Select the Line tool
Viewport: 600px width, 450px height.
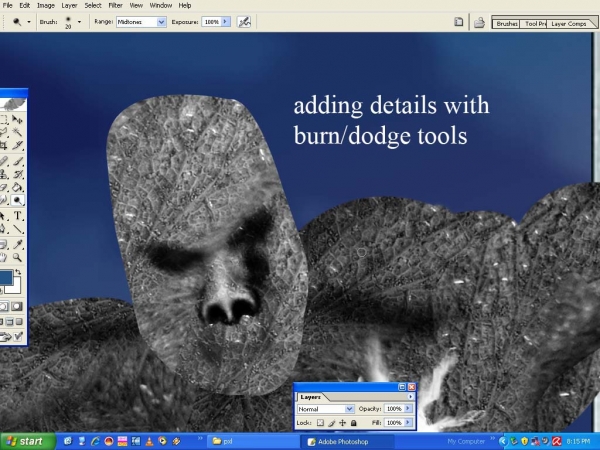pyautogui.click(x=17, y=229)
